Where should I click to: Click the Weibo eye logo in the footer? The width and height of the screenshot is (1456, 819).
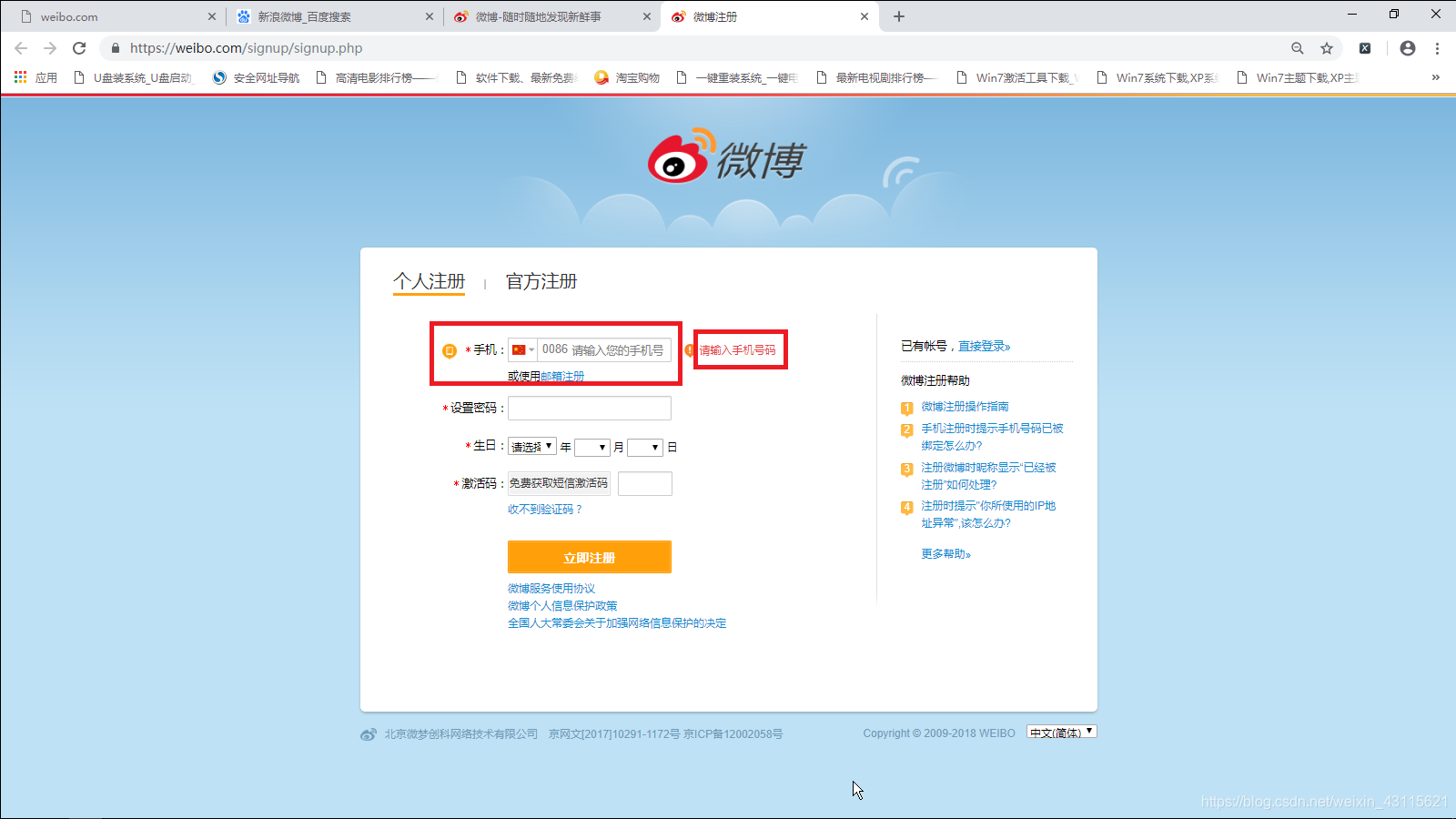coord(369,734)
